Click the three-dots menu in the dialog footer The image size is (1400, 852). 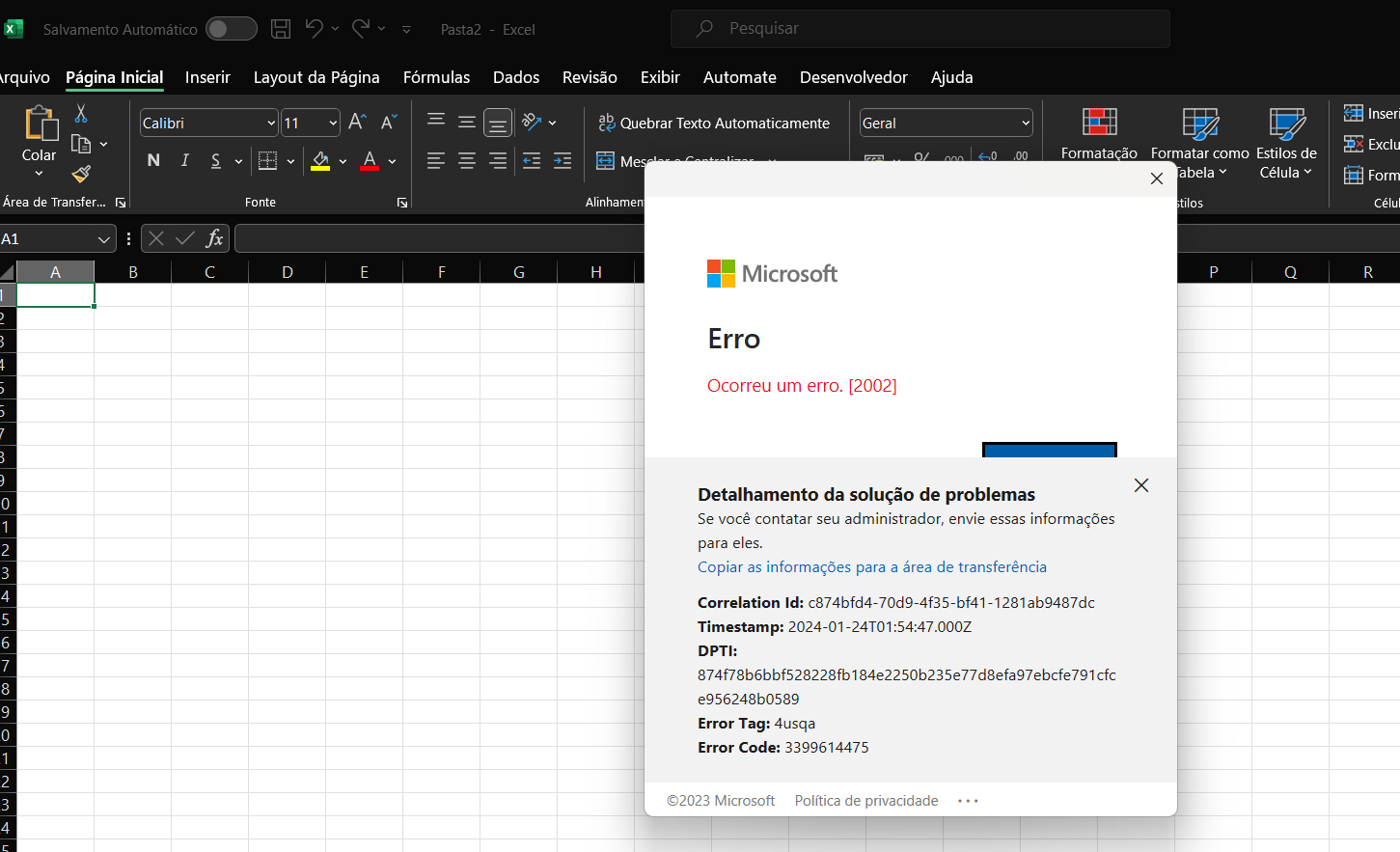point(968,801)
